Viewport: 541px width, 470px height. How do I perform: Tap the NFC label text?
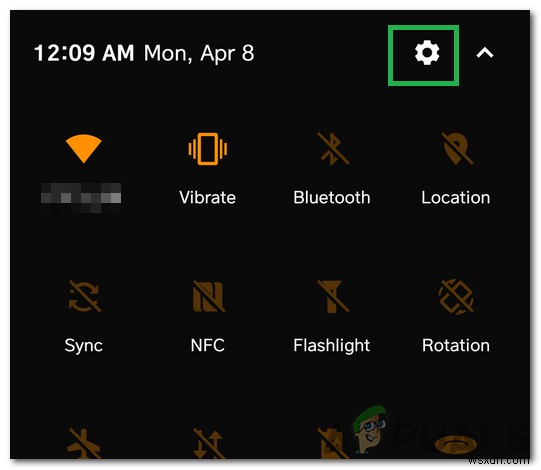(208, 345)
